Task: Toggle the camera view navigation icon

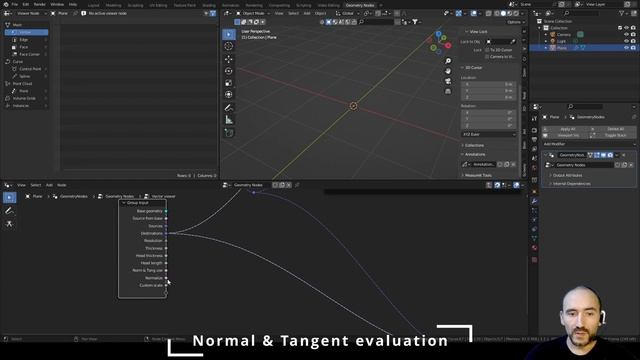Action: [448, 81]
